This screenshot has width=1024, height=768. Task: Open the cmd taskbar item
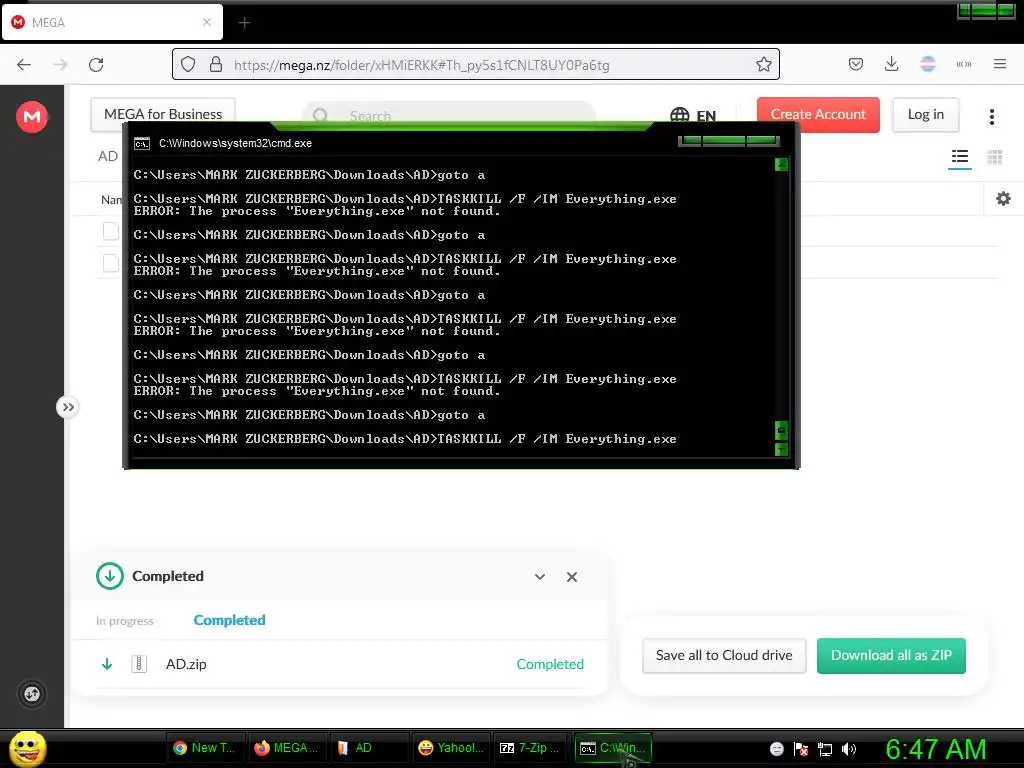point(613,748)
